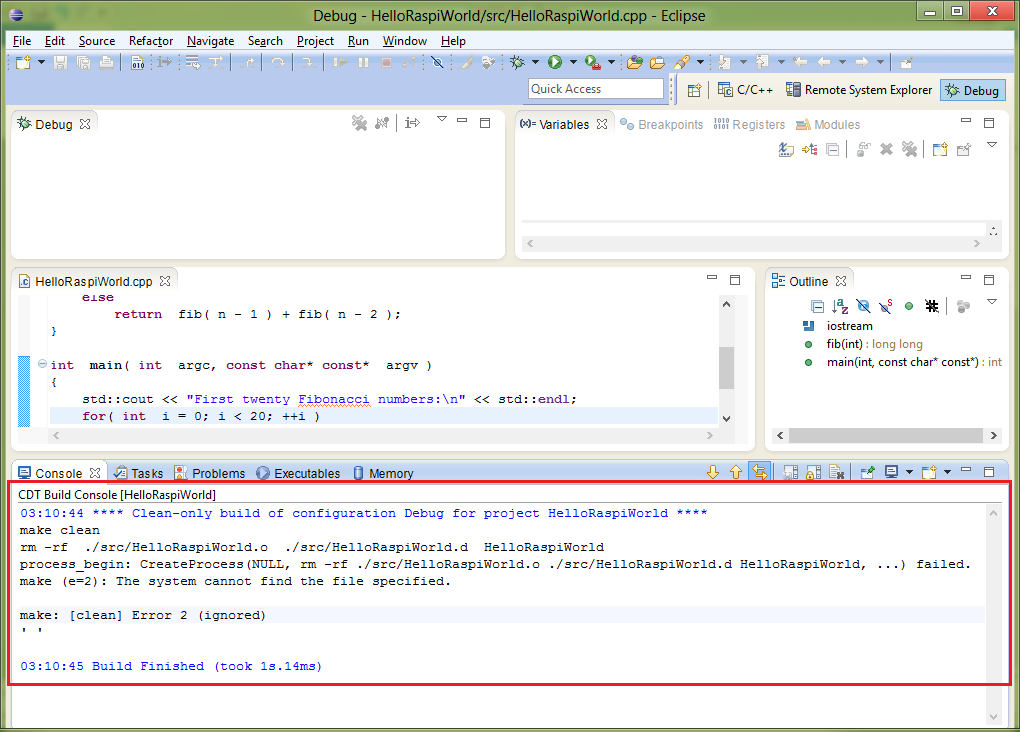The width and height of the screenshot is (1020, 732).
Task: Toggle Hide Static Members in Outline
Action: pyautogui.click(x=885, y=306)
